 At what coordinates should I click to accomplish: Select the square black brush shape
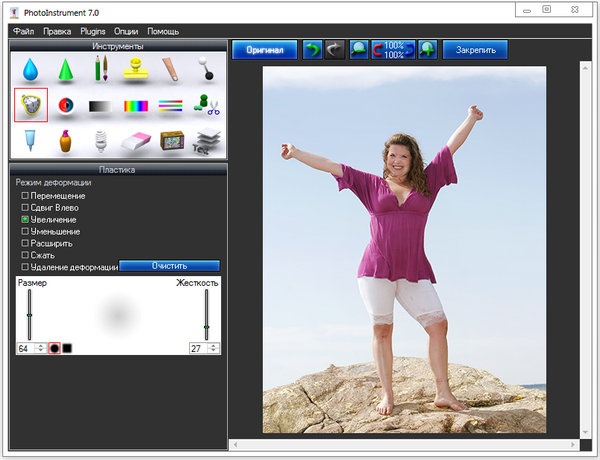pyautogui.click(x=68, y=348)
